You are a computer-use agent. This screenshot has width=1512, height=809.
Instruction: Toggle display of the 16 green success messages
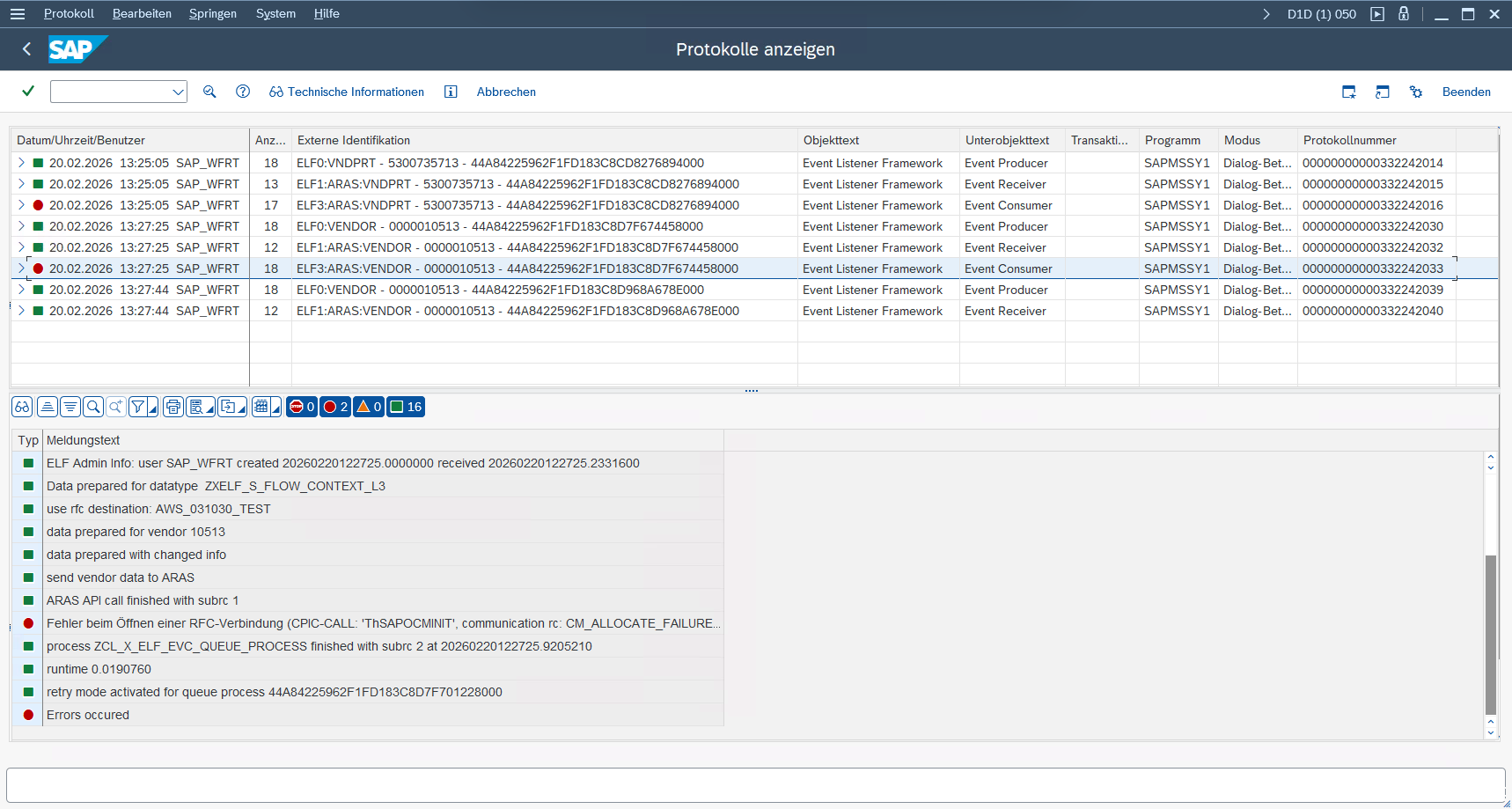[x=405, y=407]
